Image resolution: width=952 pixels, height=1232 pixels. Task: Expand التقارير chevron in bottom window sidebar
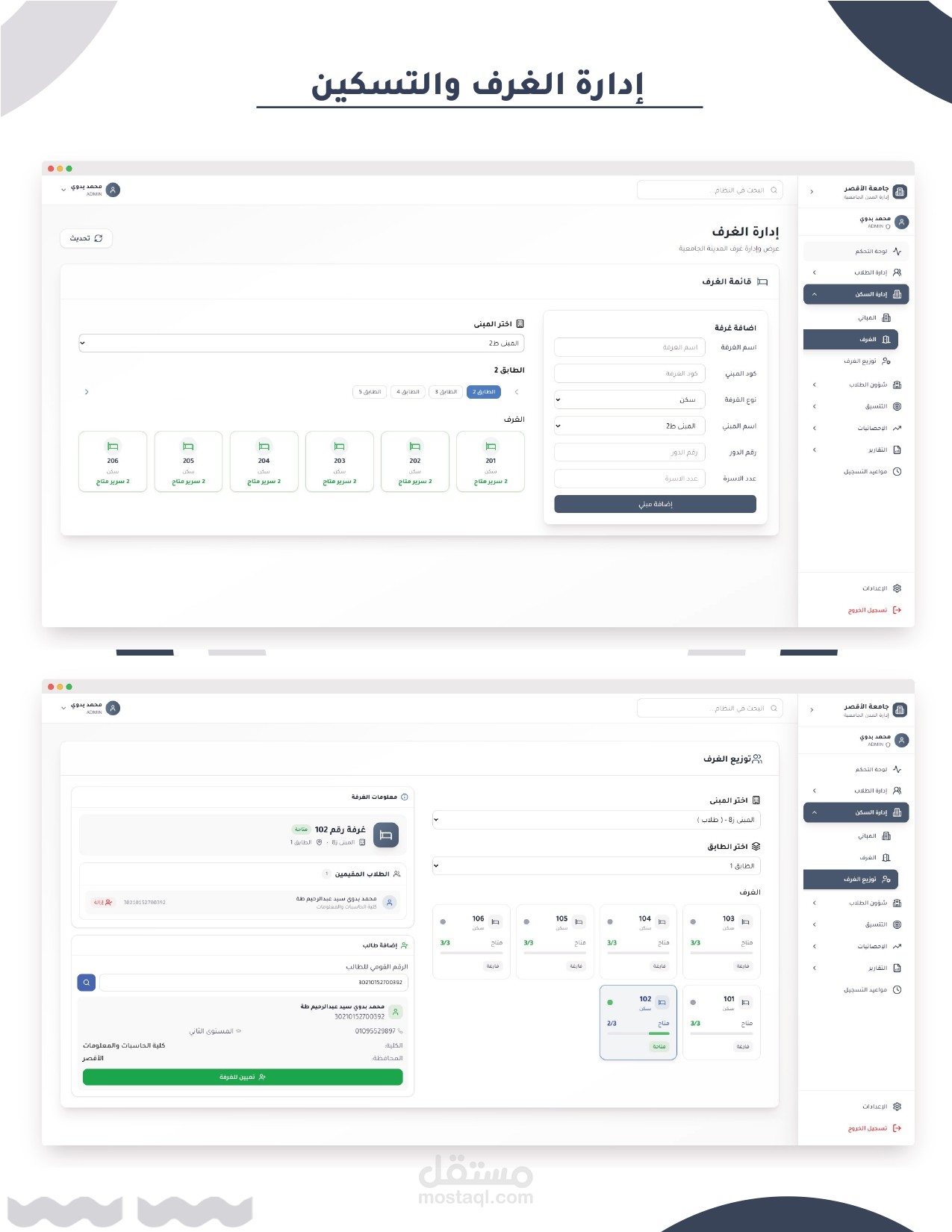(814, 968)
